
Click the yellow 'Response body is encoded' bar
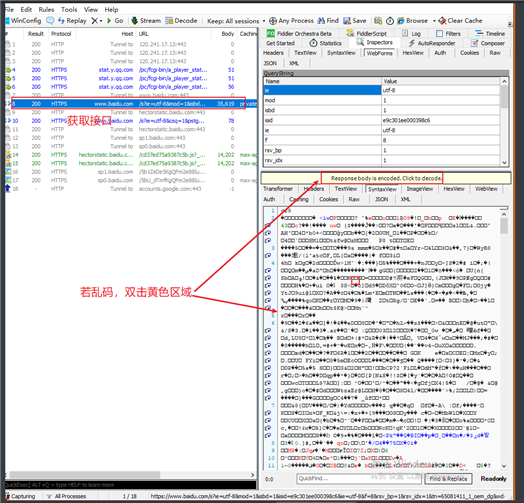[386, 178]
